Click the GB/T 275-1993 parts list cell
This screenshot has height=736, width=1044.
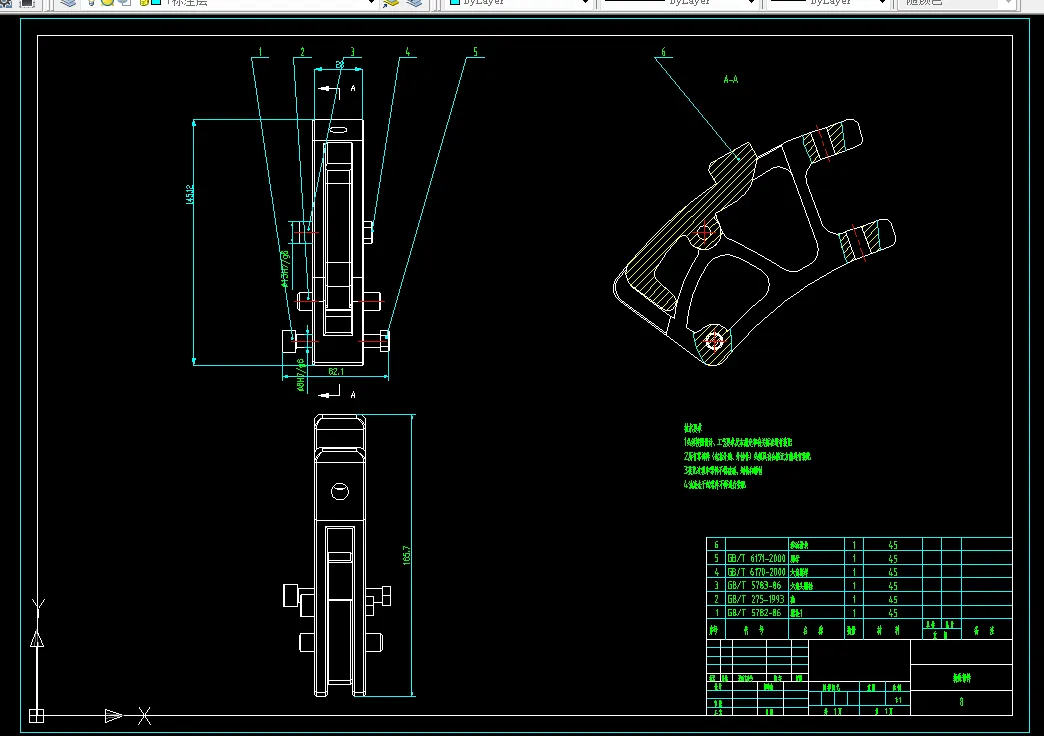[755, 599]
